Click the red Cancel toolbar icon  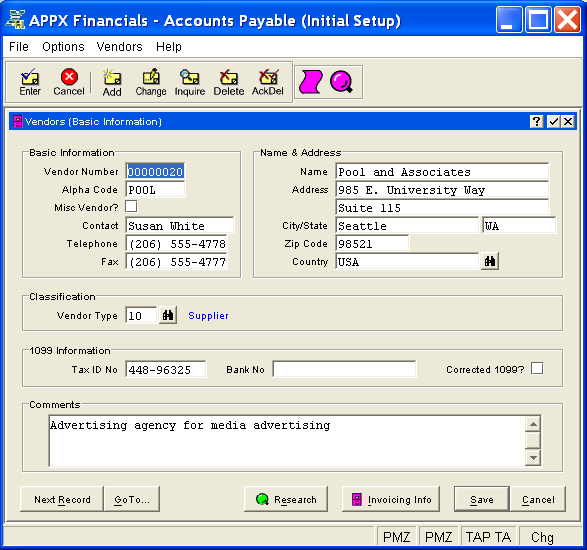tap(69, 82)
